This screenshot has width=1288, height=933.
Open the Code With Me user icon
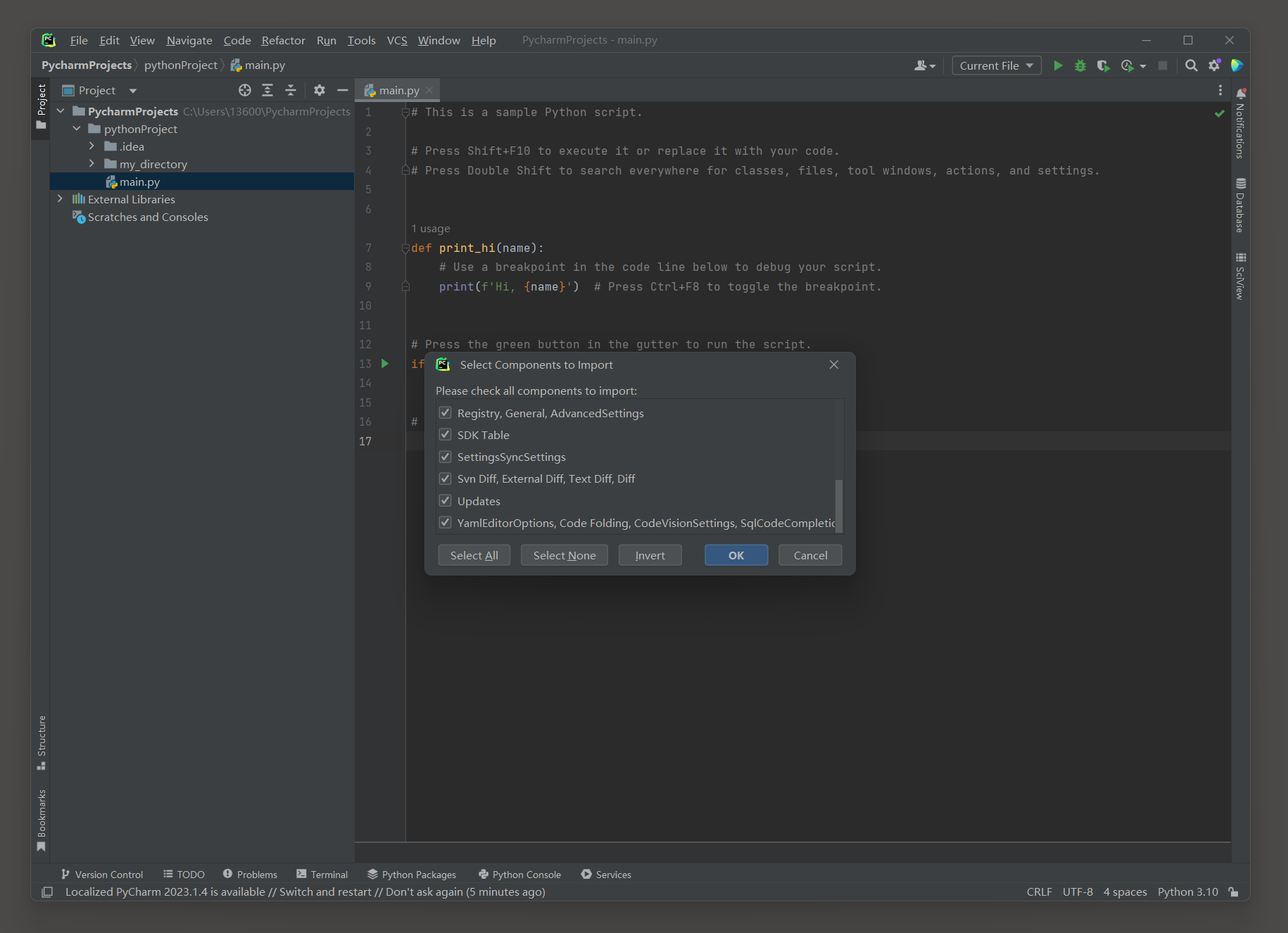pos(924,65)
